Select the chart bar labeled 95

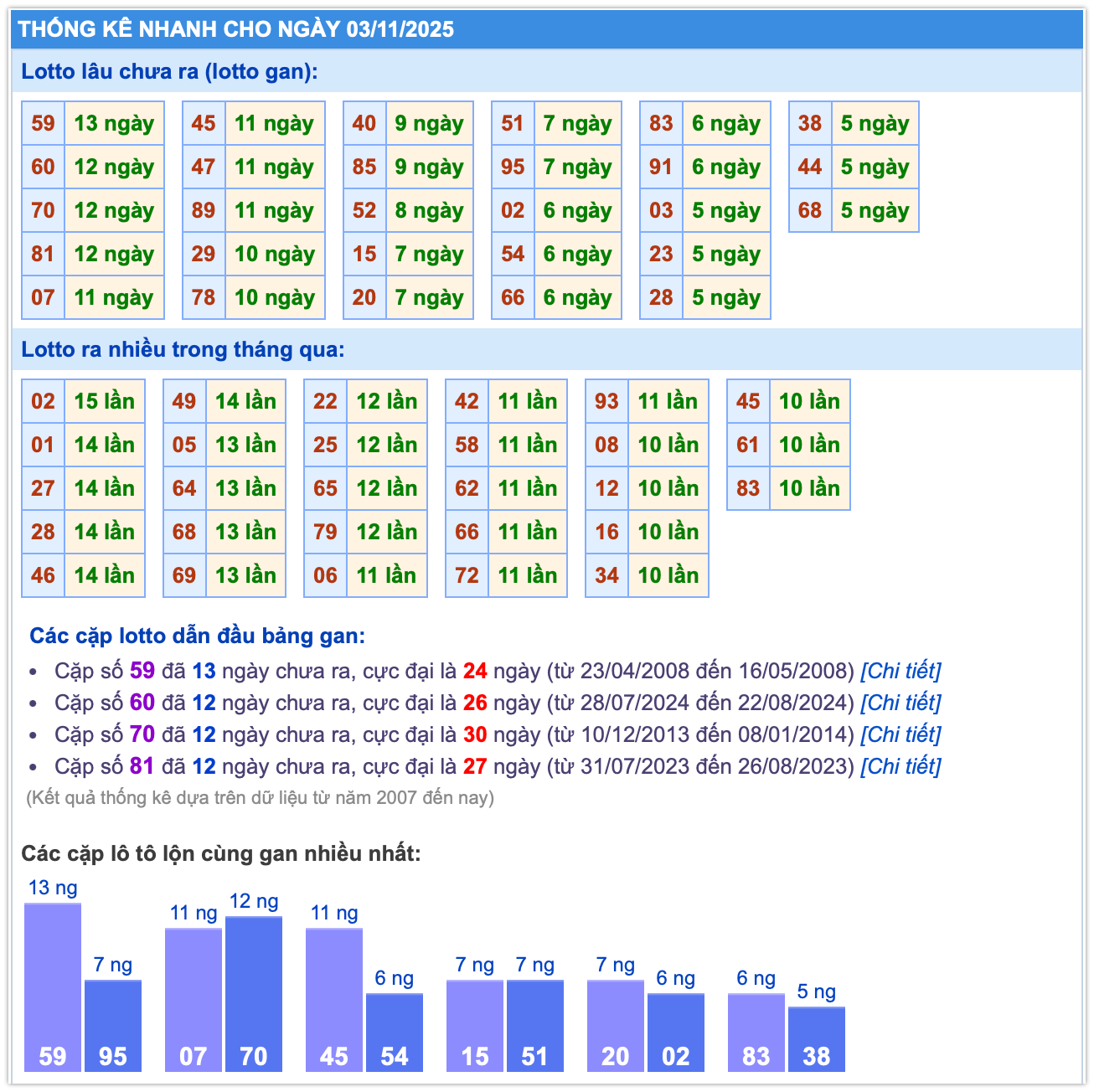(113, 1026)
